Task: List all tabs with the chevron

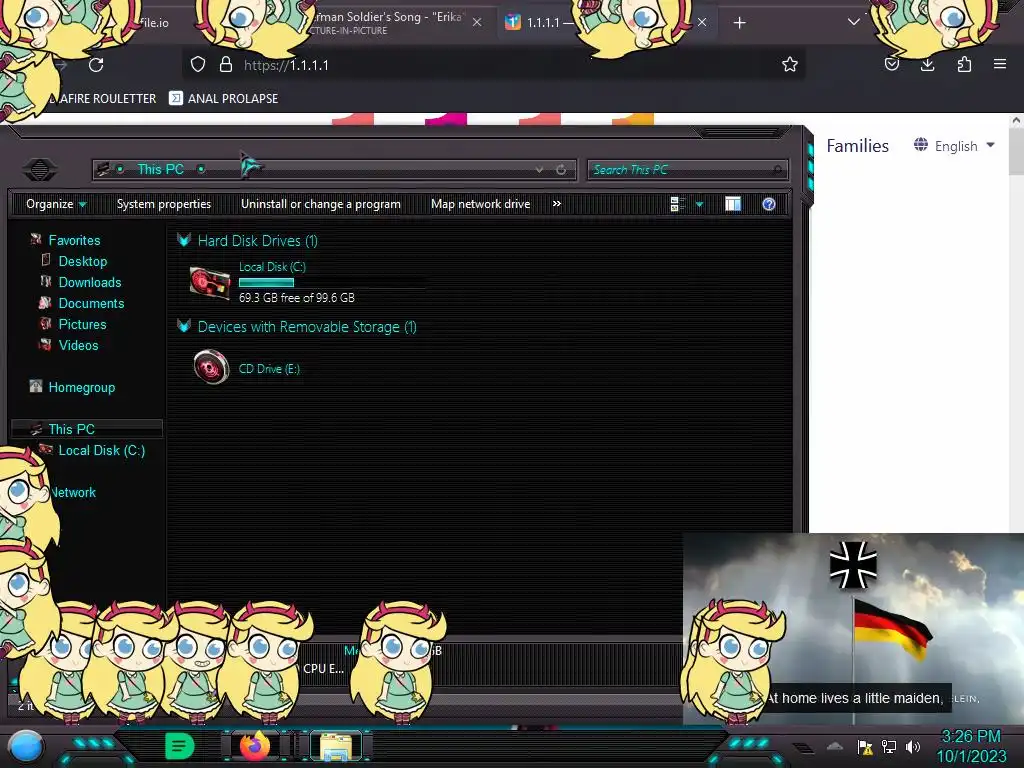Action: 854,22
